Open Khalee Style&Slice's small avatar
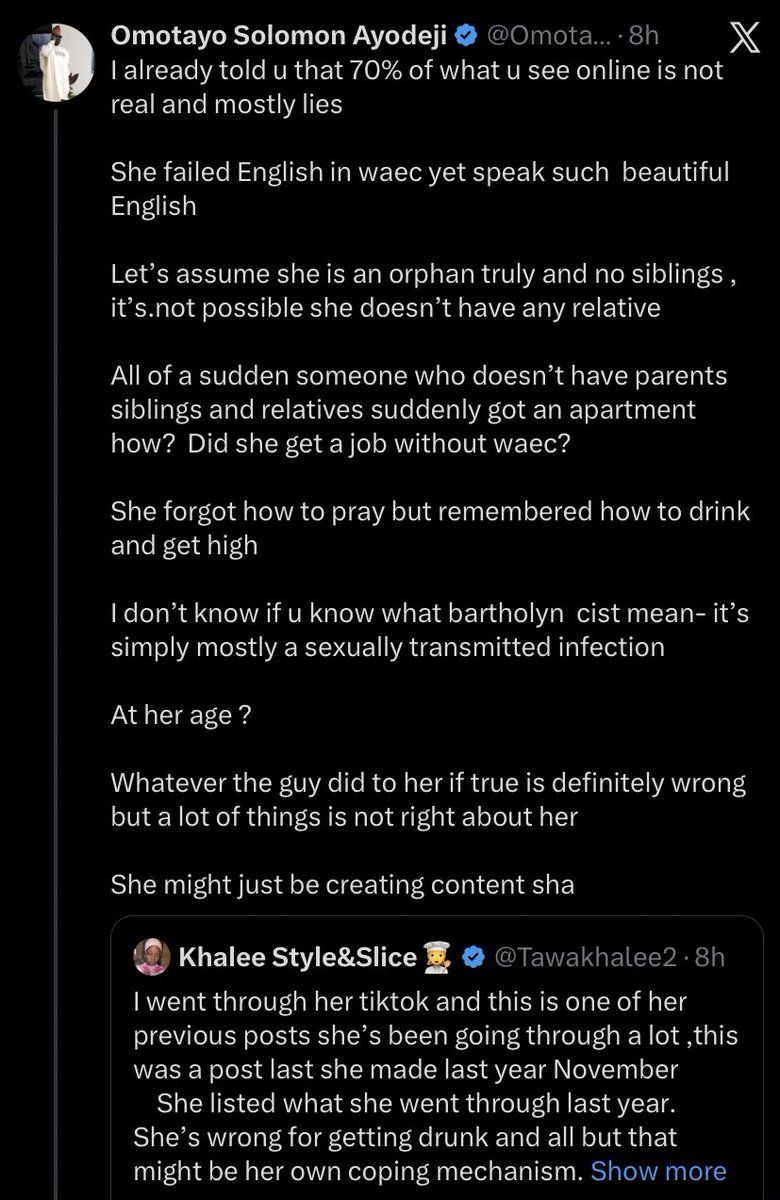Image resolution: width=780 pixels, height=1200 pixels. [152, 957]
